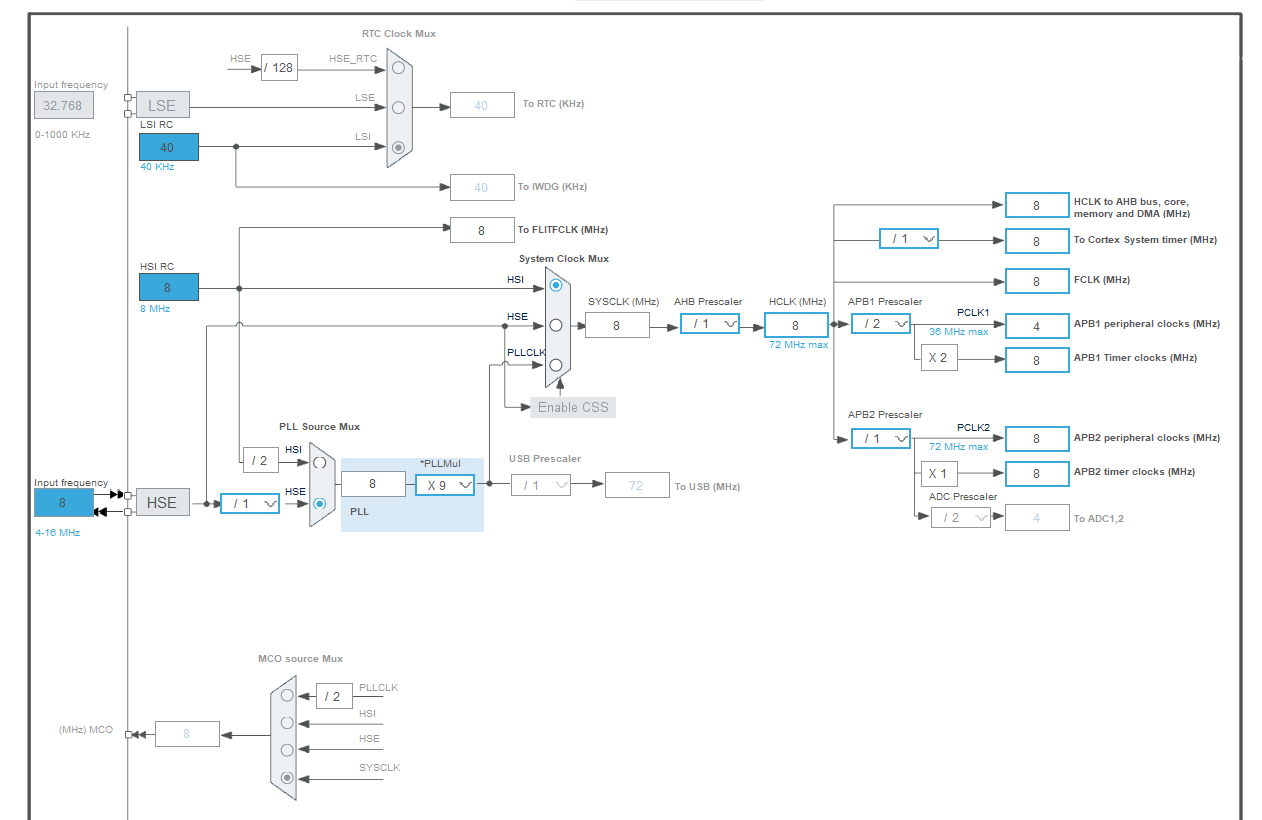Image resolution: width=1262 pixels, height=820 pixels.
Task: Click the SYSCLK frequency field
Action: tap(617, 325)
